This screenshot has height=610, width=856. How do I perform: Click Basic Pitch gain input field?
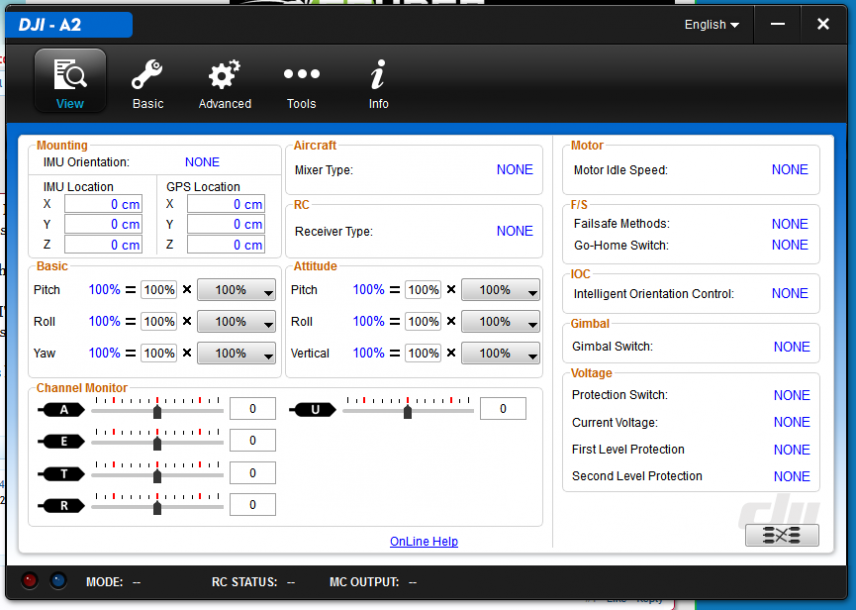click(159, 290)
